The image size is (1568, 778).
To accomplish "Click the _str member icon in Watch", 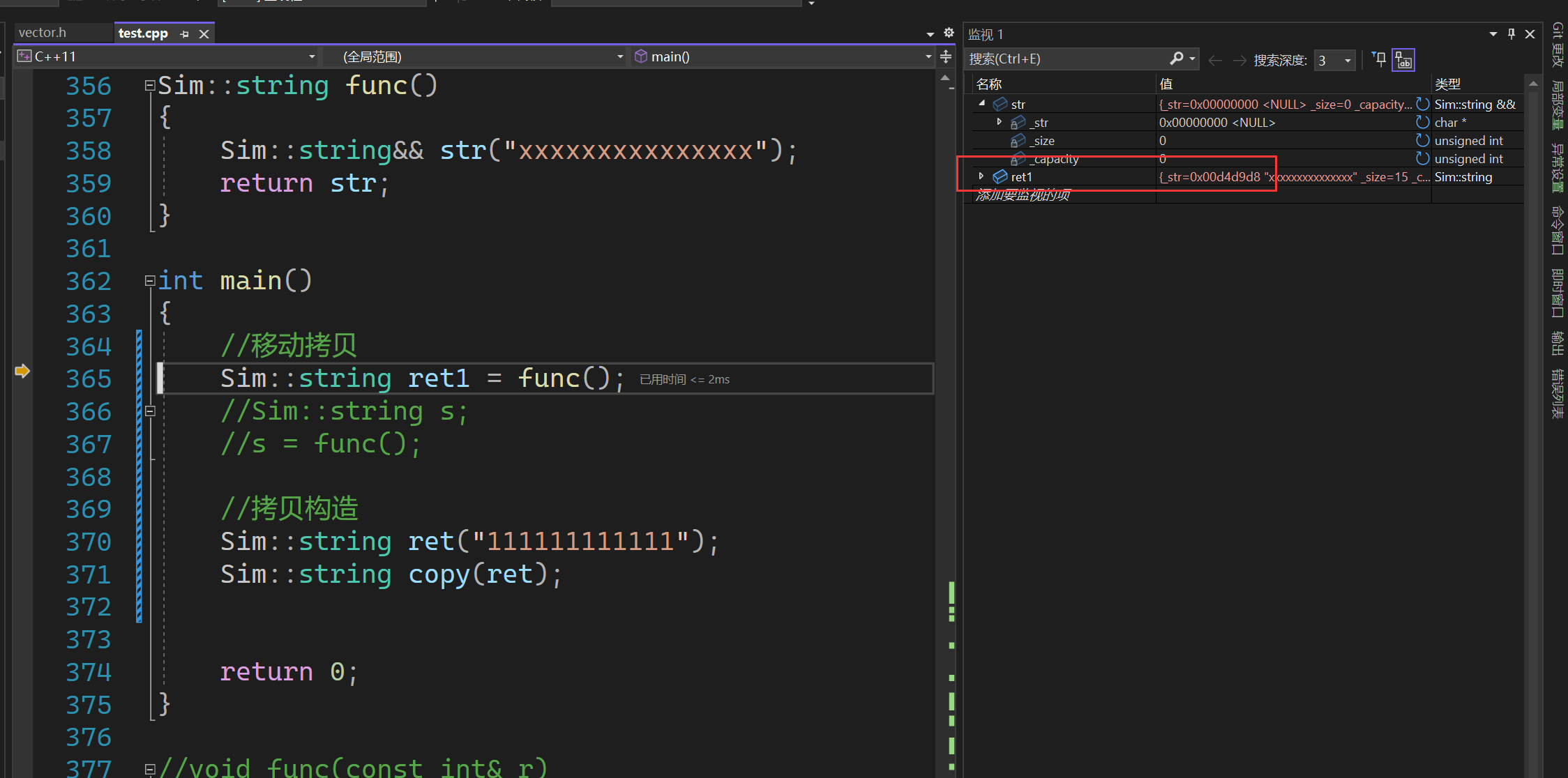I will click(x=1018, y=122).
